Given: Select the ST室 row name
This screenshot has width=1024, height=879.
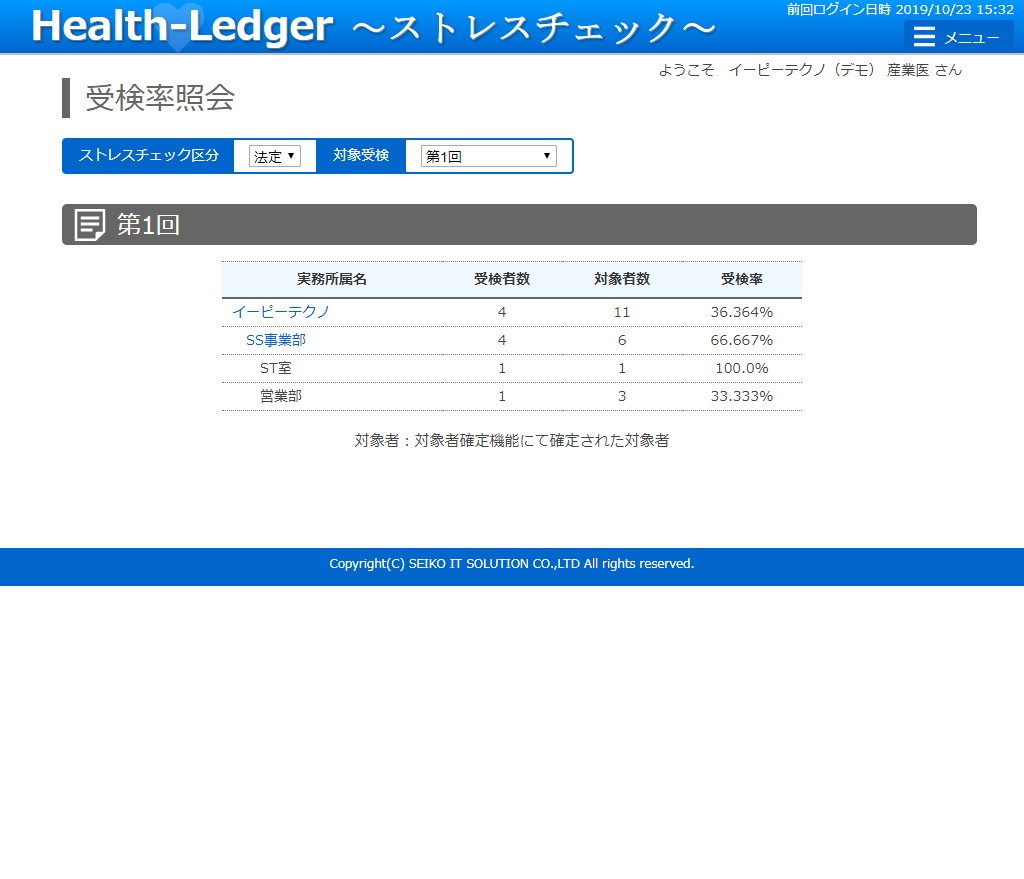Looking at the screenshot, I should 276,368.
